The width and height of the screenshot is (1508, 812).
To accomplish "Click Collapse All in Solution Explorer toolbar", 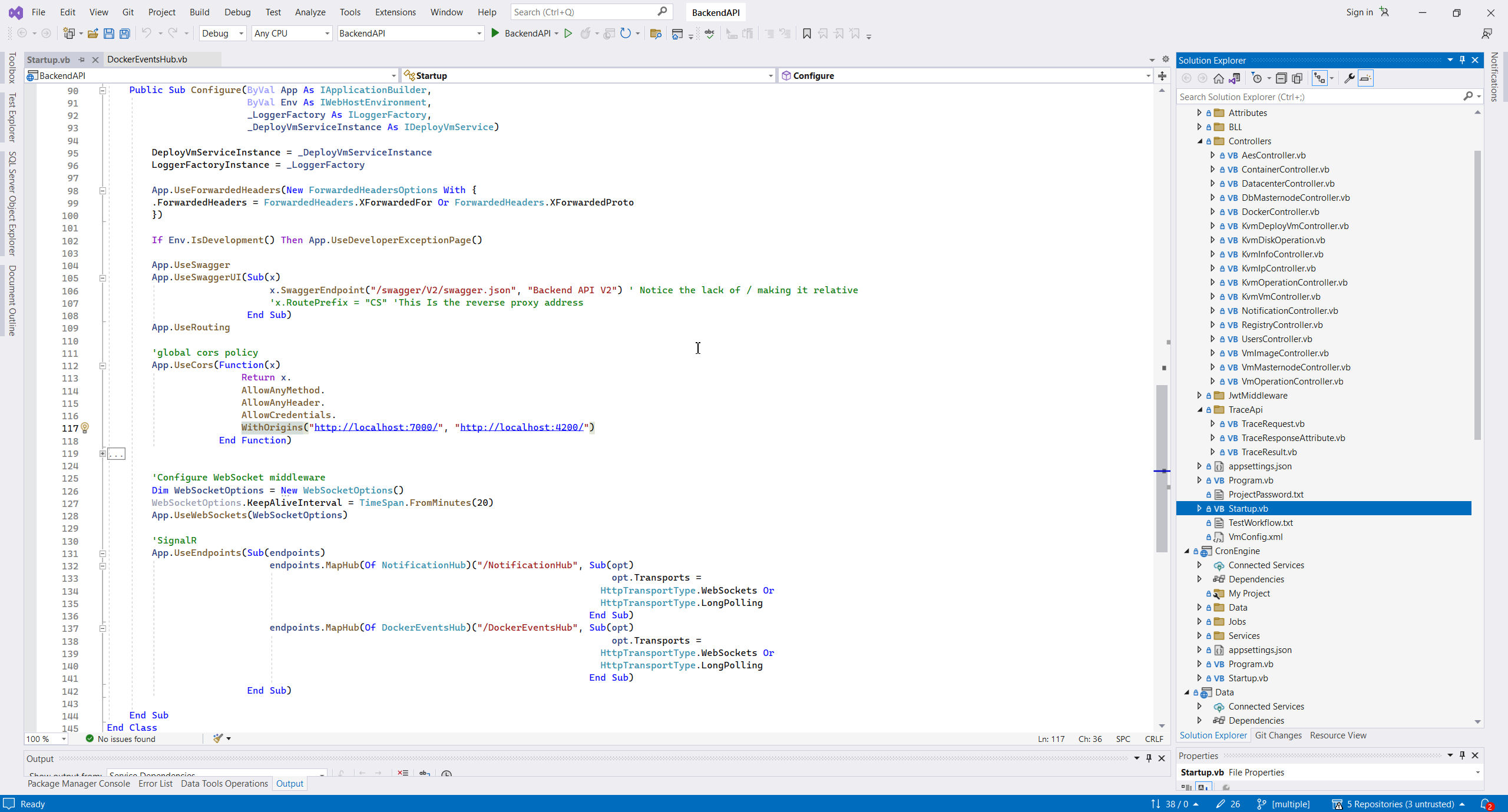I will coord(1281,78).
